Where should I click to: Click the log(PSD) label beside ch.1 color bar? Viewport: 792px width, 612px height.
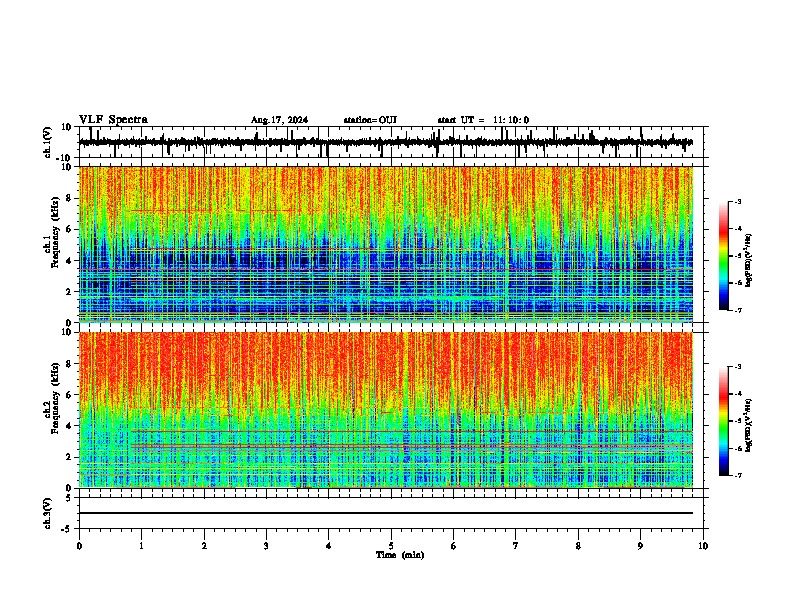(x=748, y=260)
